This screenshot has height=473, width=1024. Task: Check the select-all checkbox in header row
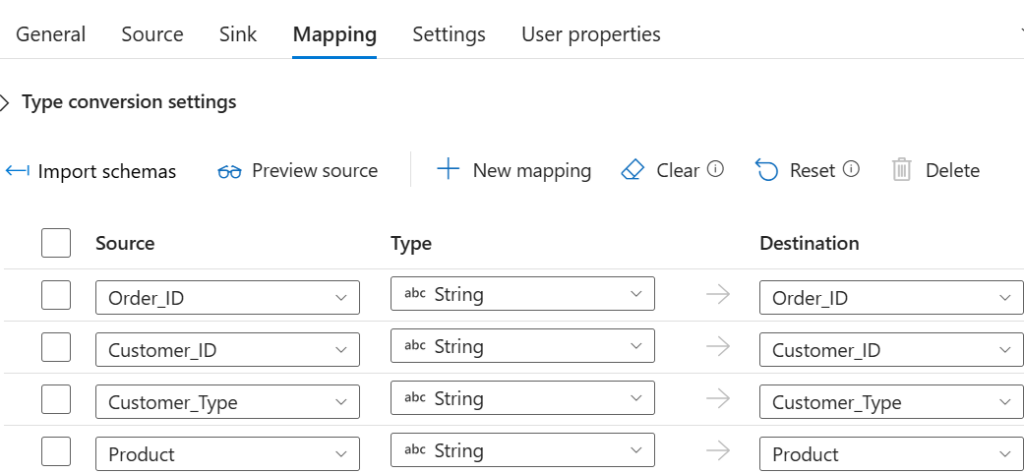[56, 243]
